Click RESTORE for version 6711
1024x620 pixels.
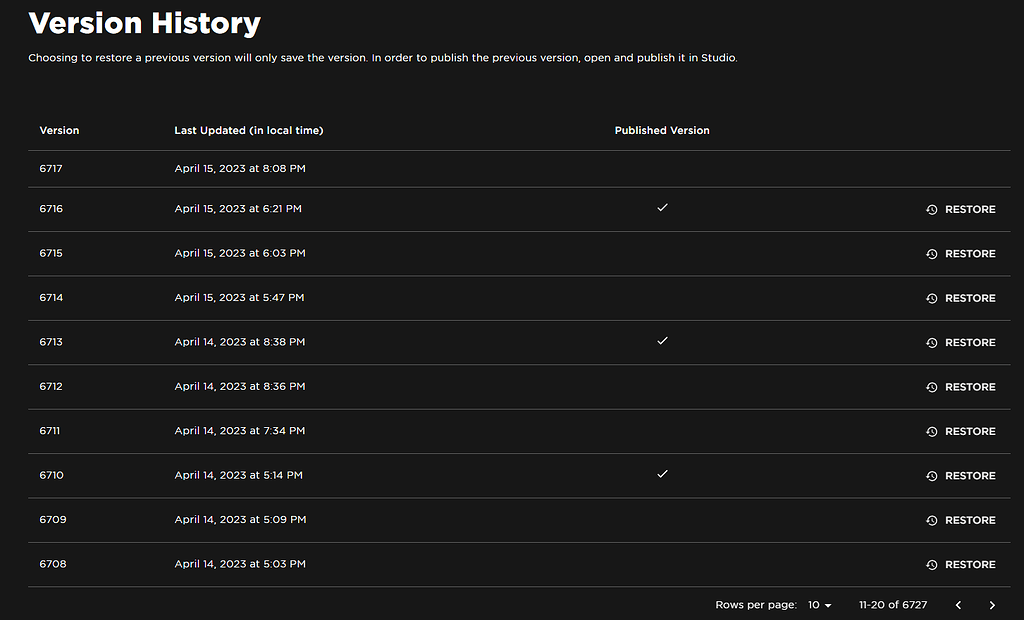[x=968, y=431]
